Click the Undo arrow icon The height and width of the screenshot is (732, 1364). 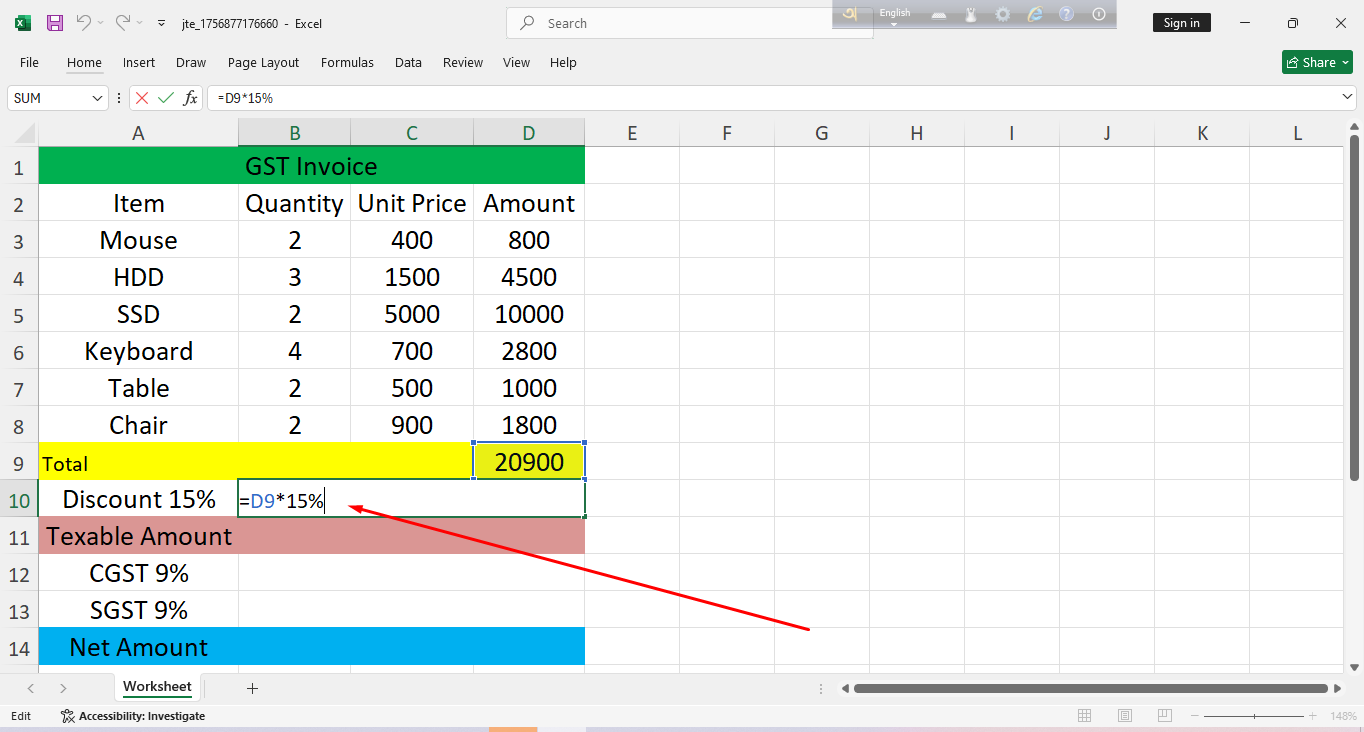[84, 23]
